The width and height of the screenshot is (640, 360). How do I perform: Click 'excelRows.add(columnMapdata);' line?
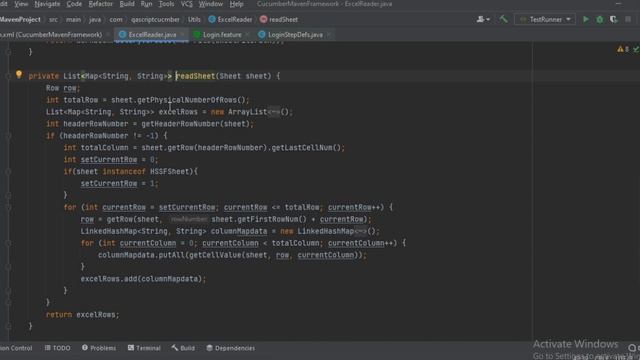[x=143, y=279]
